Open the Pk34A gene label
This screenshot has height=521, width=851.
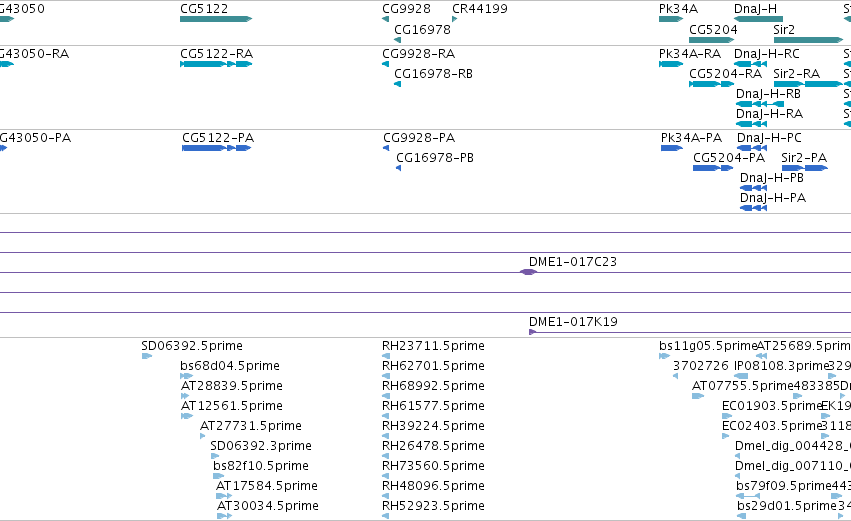(x=678, y=9)
